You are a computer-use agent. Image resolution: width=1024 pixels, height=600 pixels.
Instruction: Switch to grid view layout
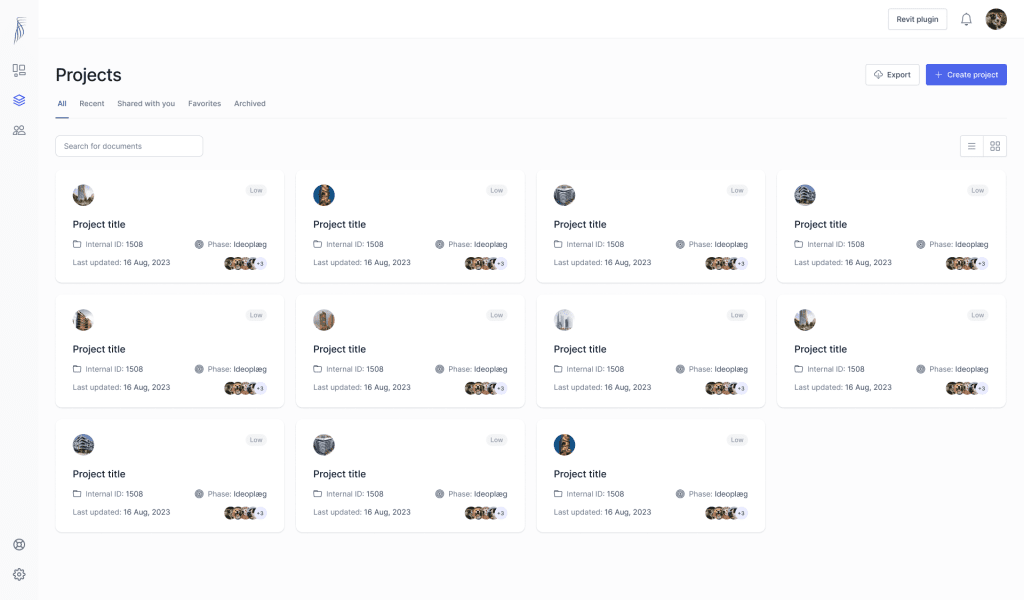pos(995,146)
